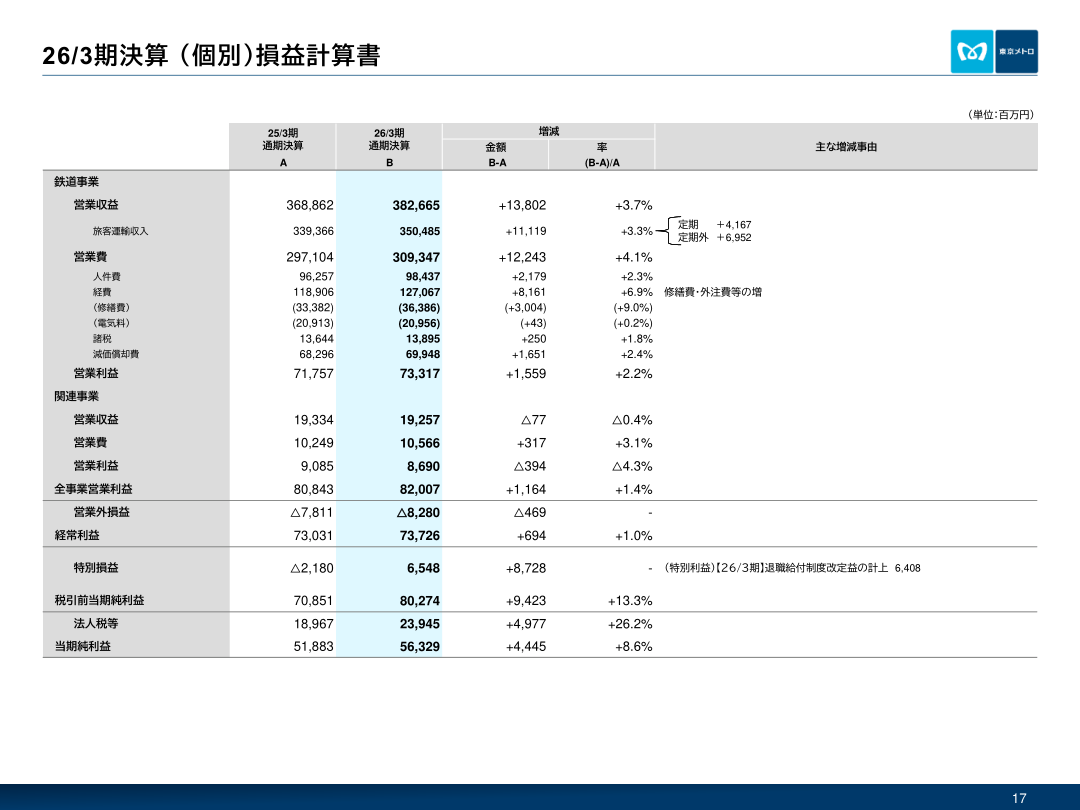The width and height of the screenshot is (1080, 810).
Task: Click the 修繕費・外注費等の増 note
Action: pyautogui.click(x=713, y=292)
